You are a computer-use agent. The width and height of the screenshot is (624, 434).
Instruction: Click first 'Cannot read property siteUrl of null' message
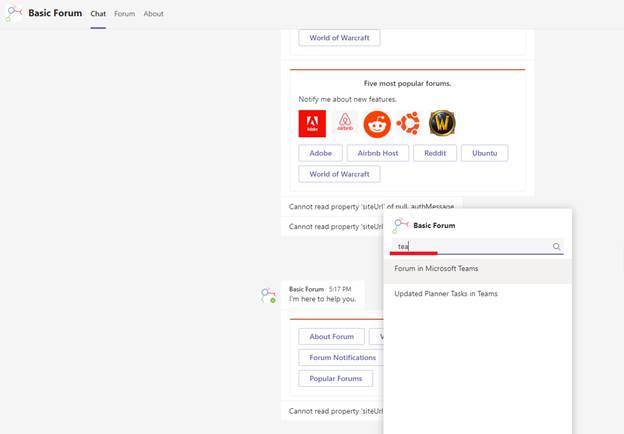[x=371, y=207]
